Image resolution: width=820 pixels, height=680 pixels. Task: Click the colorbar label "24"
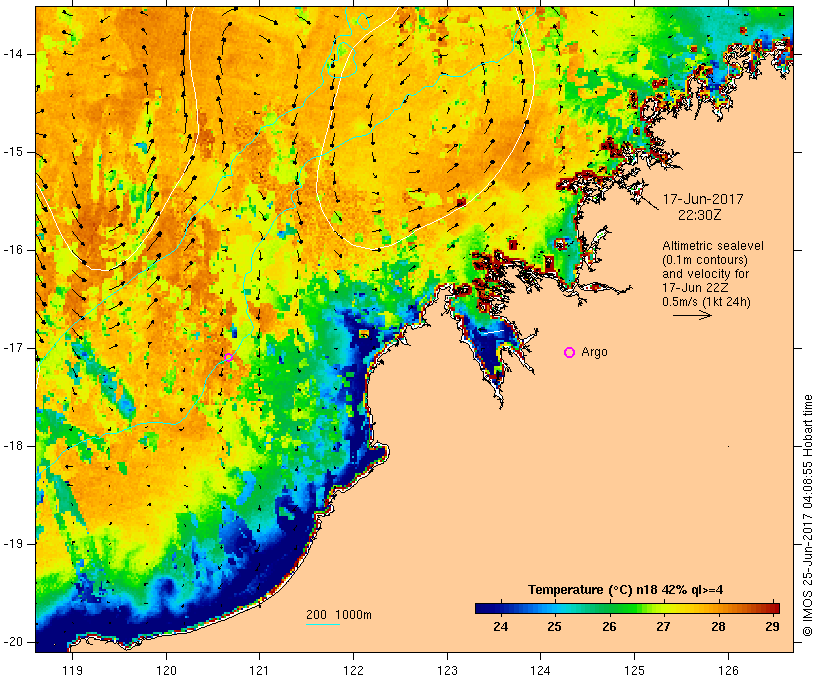coord(500,626)
